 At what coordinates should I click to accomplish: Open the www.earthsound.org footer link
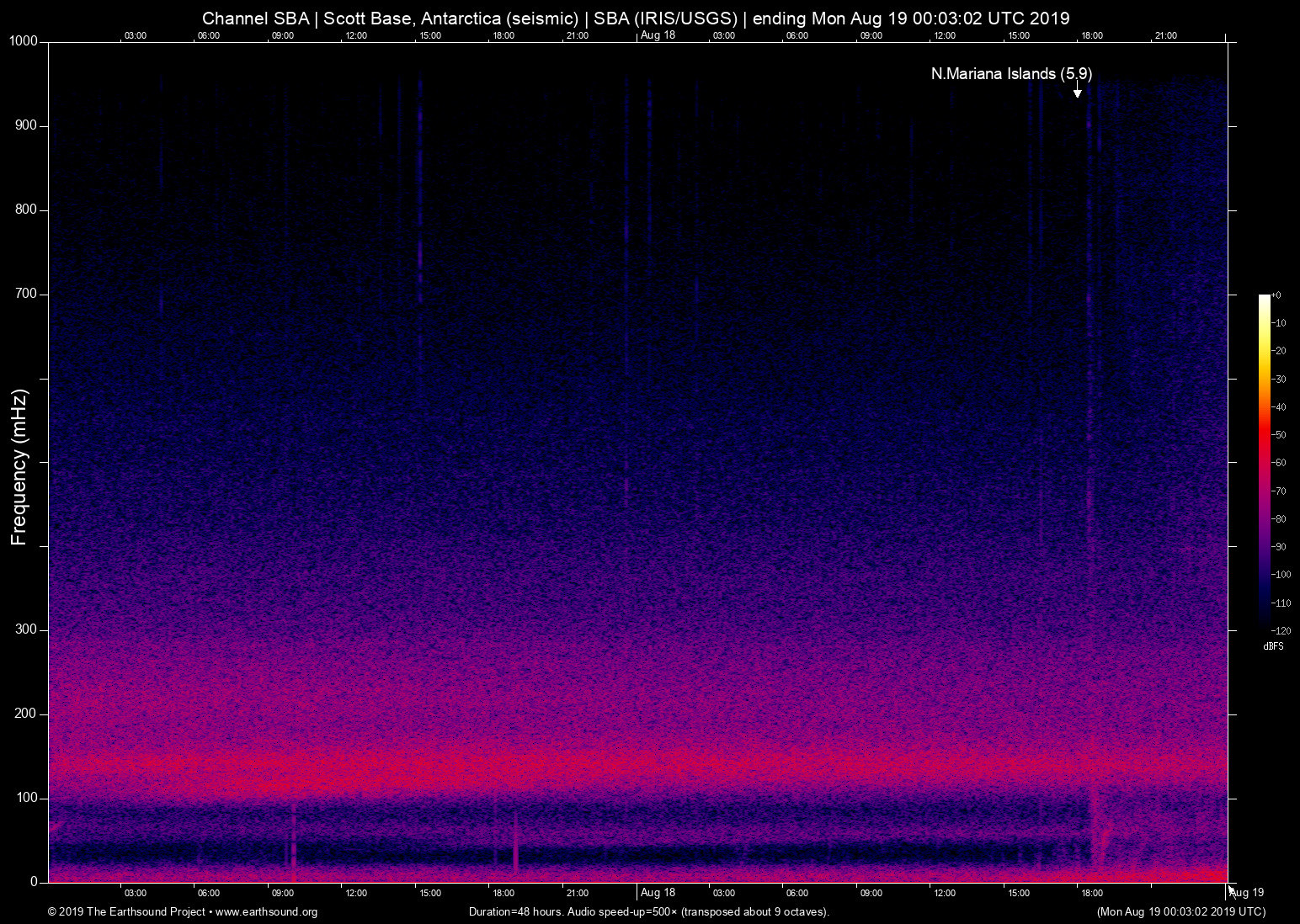(266, 912)
